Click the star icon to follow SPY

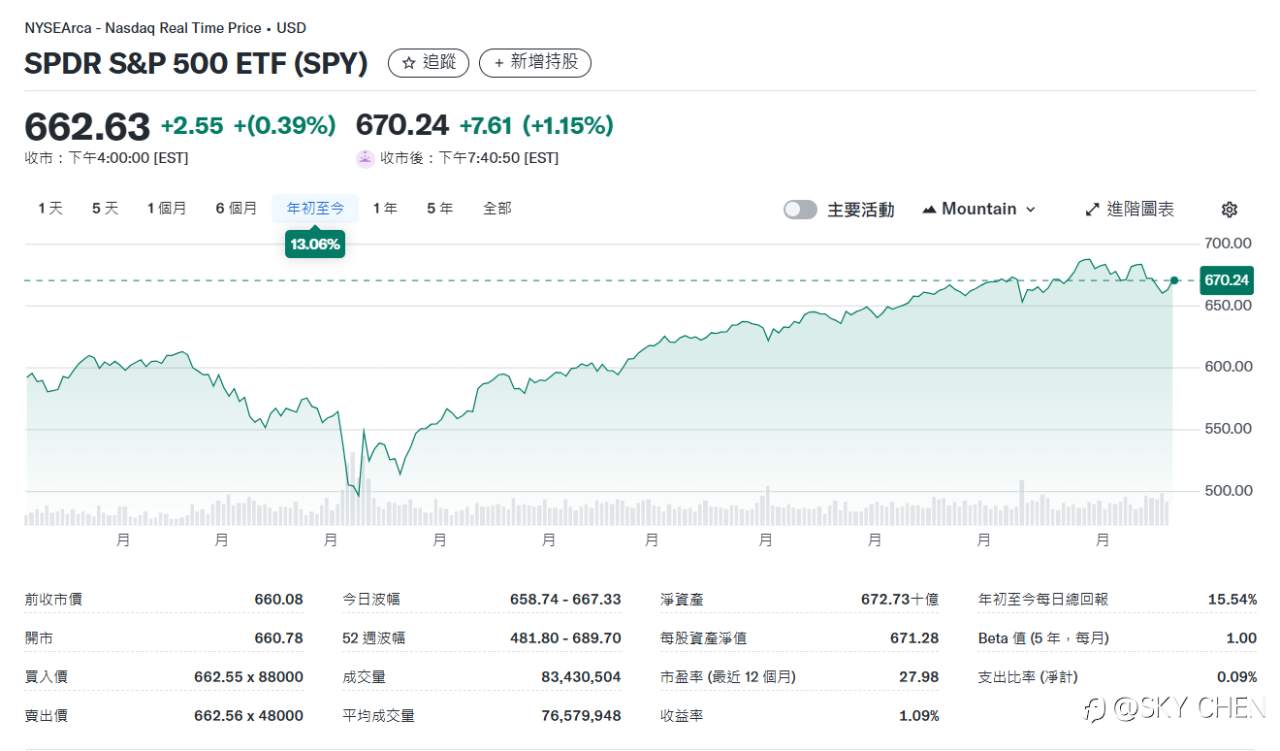pos(408,63)
